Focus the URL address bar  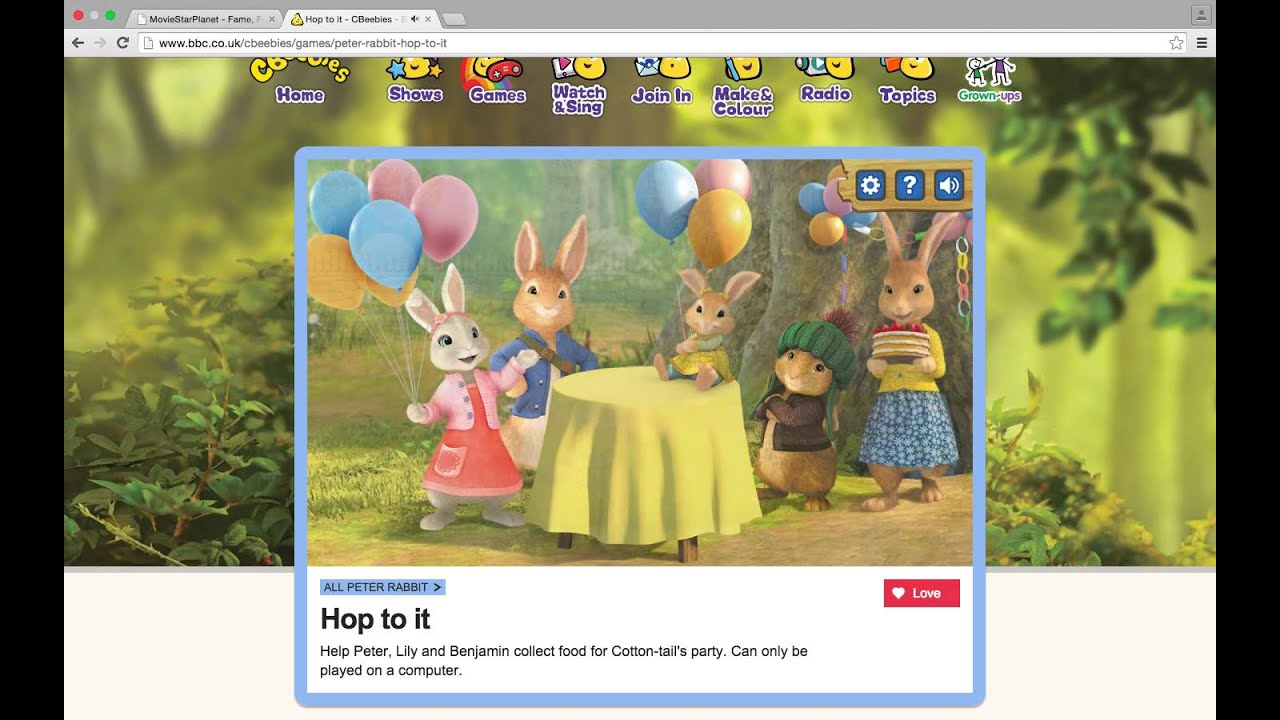(x=660, y=43)
